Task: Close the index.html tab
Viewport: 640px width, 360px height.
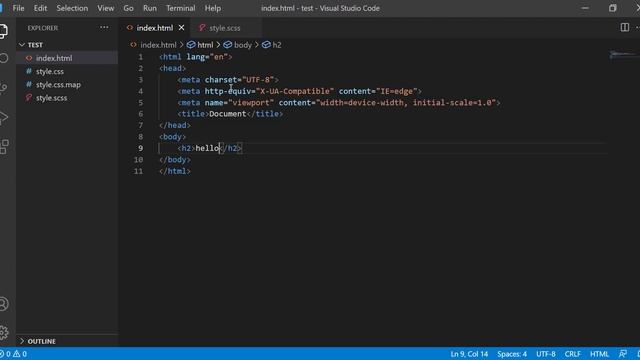Action: [x=181, y=28]
